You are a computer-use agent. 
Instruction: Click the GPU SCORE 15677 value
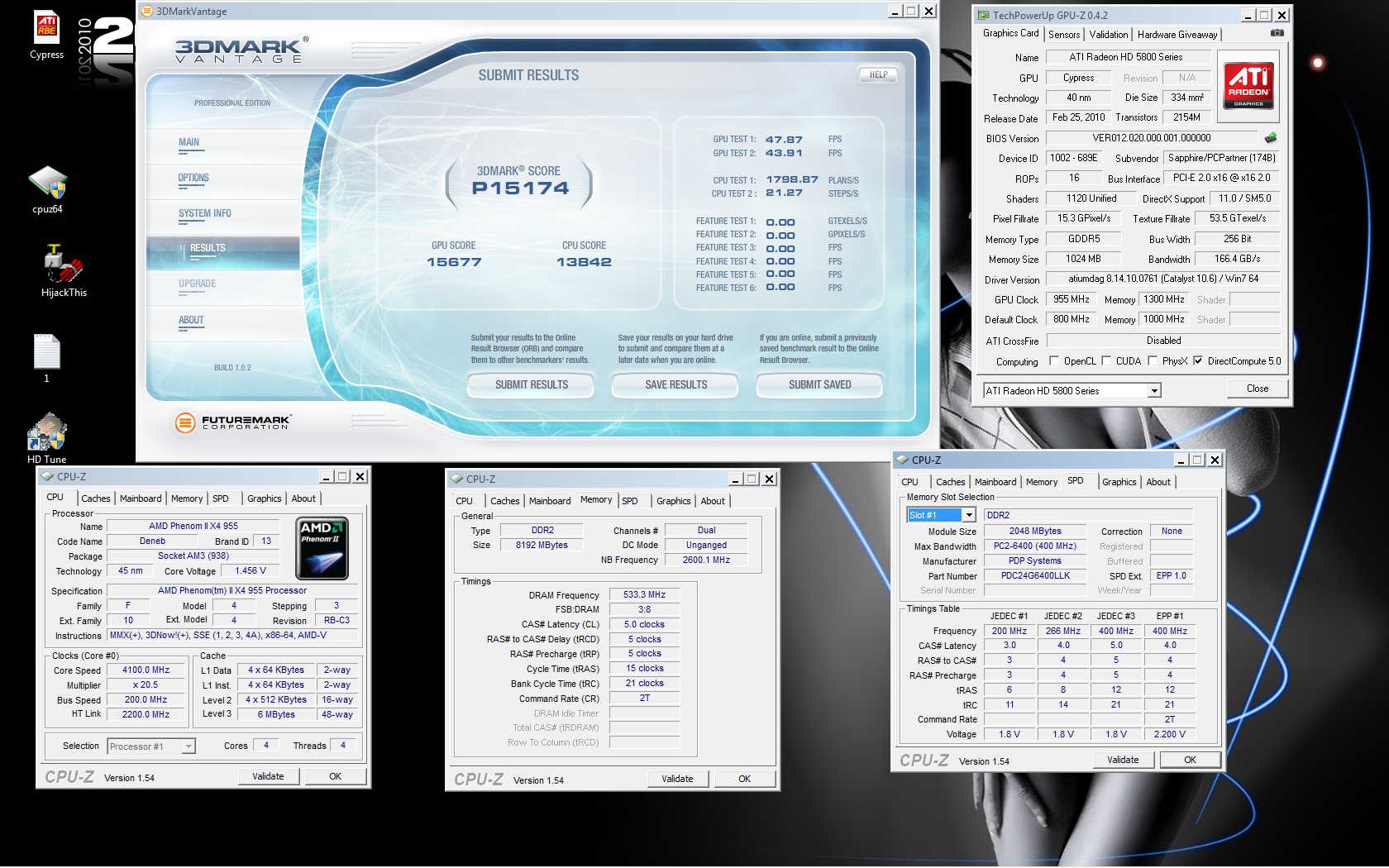tap(454, 262)
